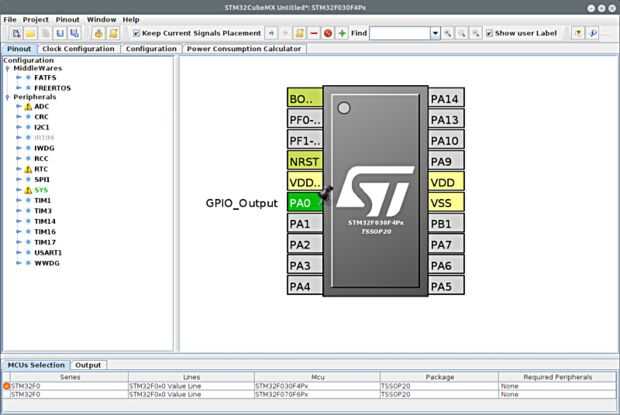Click the PB1 pin on the chip

pyautogui.click(x=446, y=224)
